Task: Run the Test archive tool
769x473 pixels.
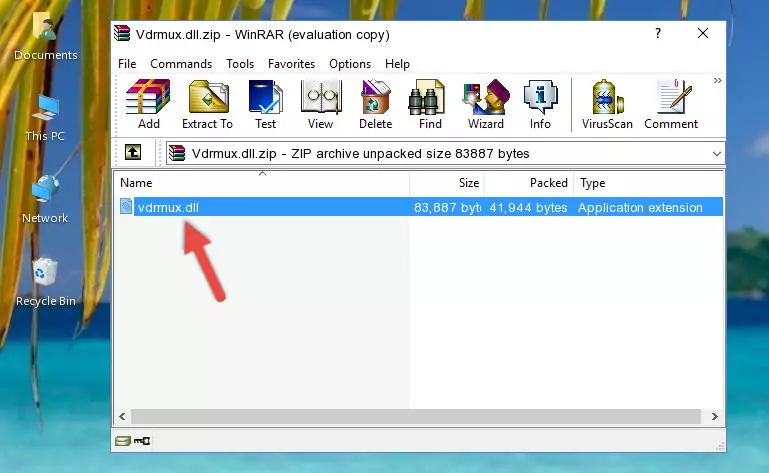Action: (265, 105)
